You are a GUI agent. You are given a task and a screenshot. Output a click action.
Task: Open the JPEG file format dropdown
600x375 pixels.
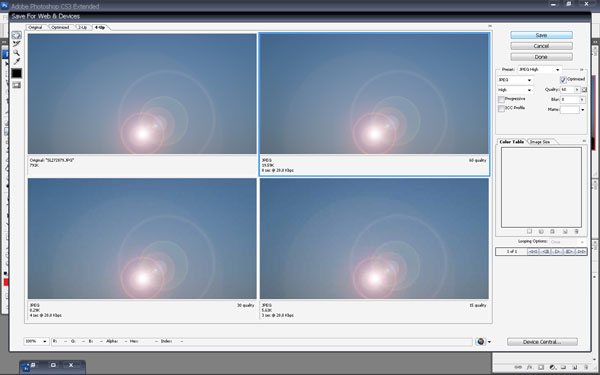[515, 80]
